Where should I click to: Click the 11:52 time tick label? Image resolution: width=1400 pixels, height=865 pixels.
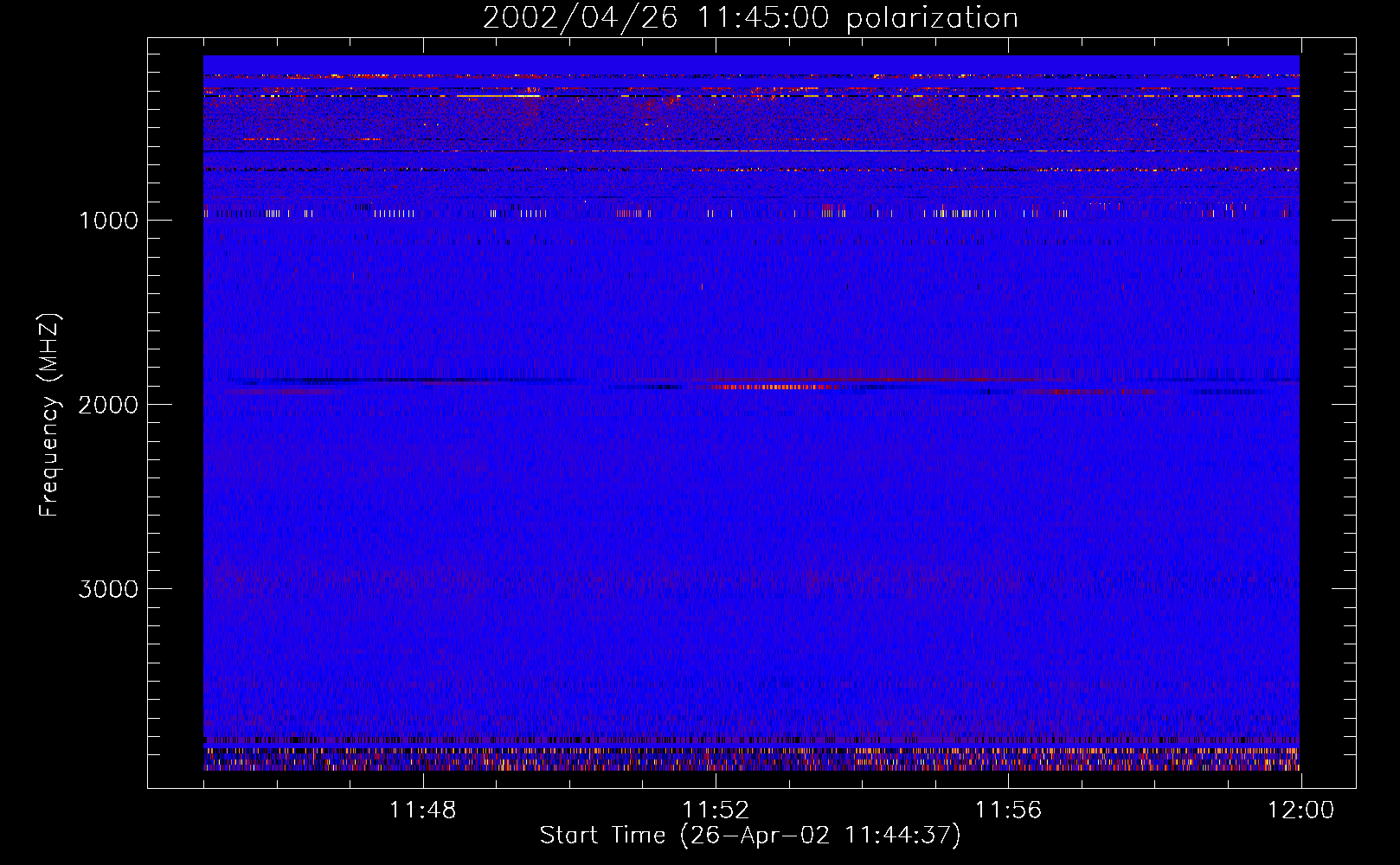point(716,811)
